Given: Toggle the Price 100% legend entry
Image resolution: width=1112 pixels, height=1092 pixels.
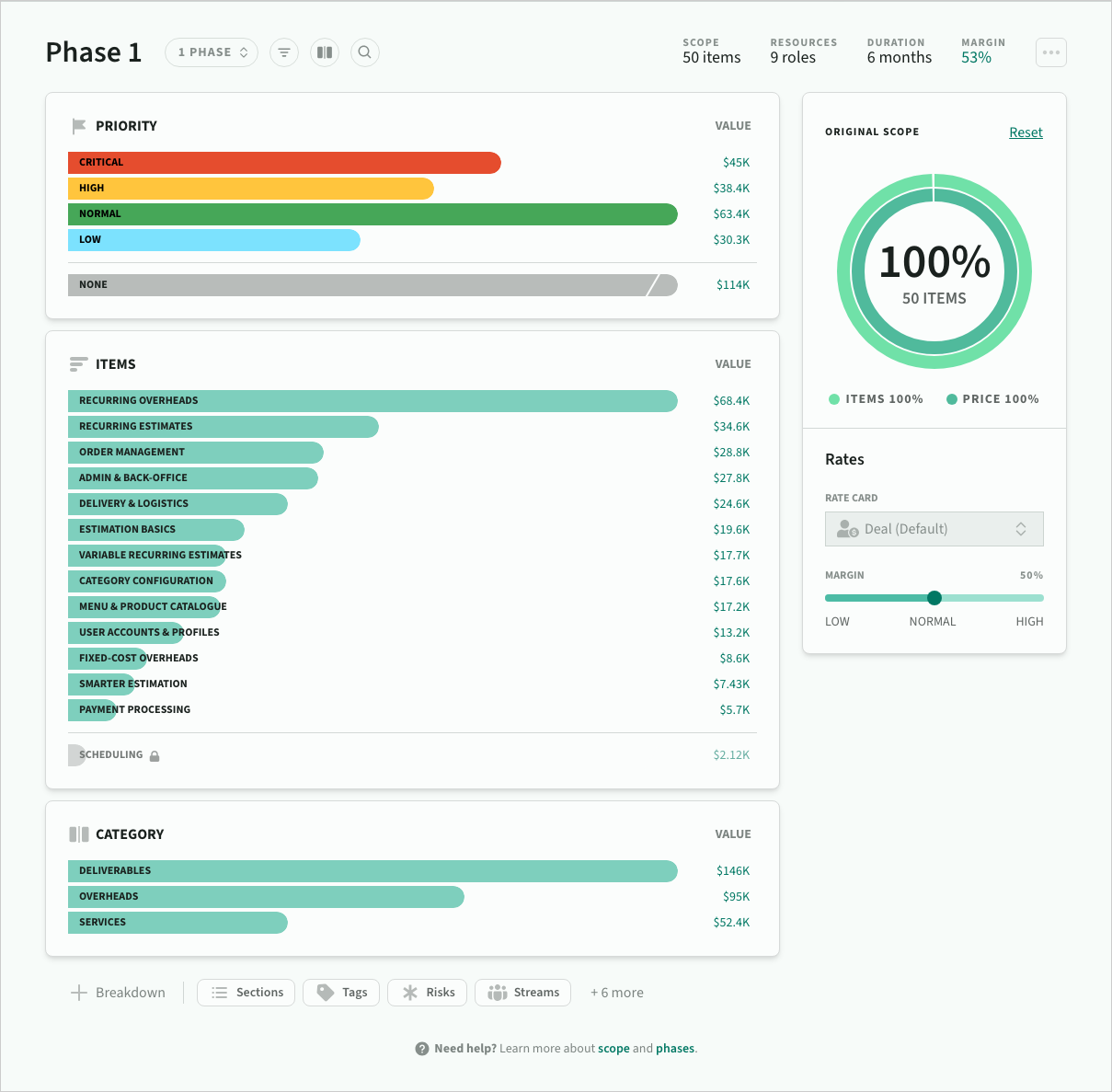Looking at the screenshot, I should (992, 399).
